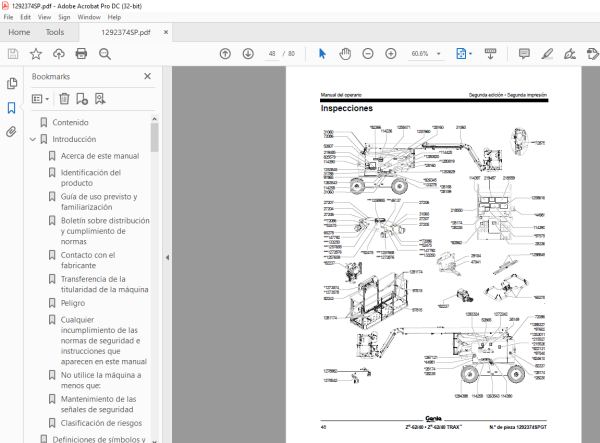Print the document with printer icon
Viewport: 600px width, 443px height.
[x=81, y=54]
